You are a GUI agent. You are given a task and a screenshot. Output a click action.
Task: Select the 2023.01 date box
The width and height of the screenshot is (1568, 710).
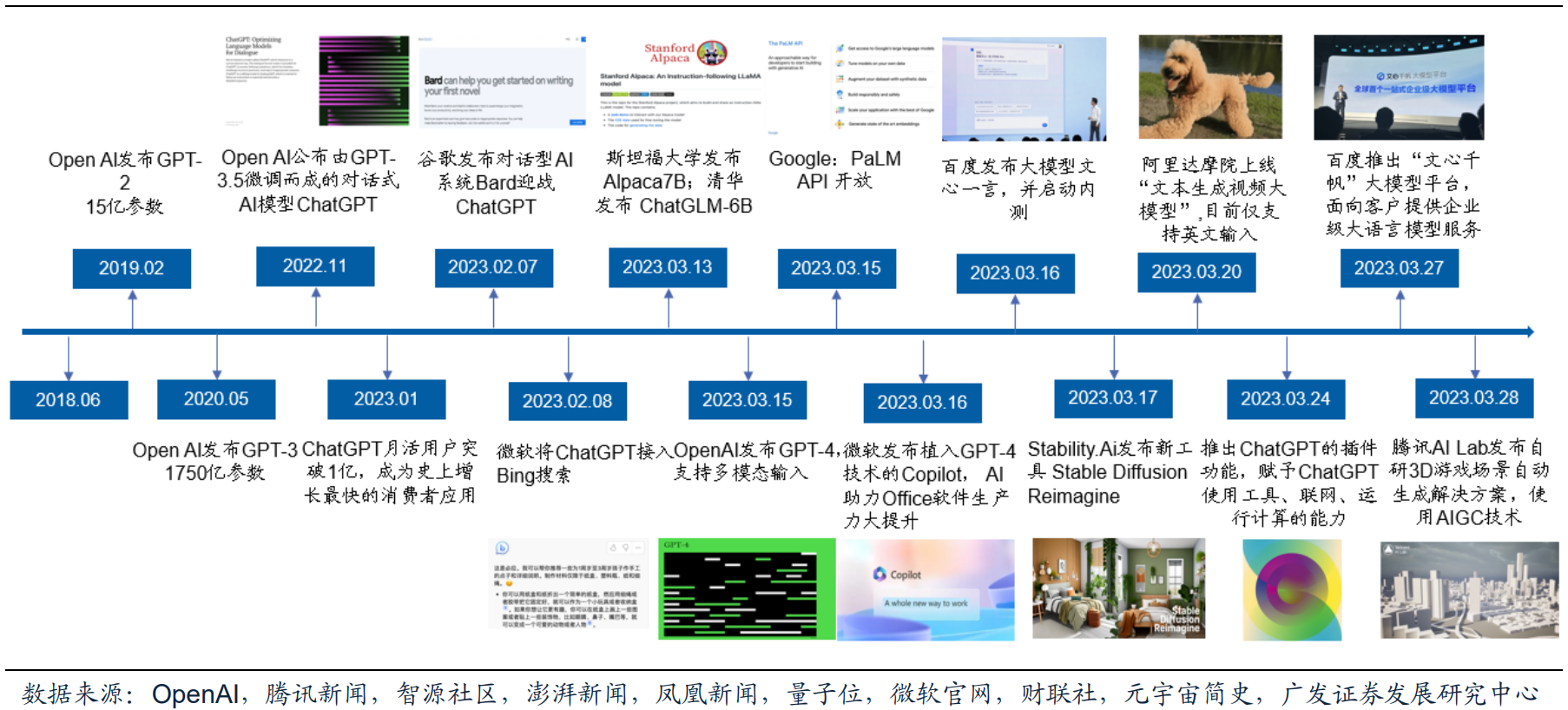point(386,399)
